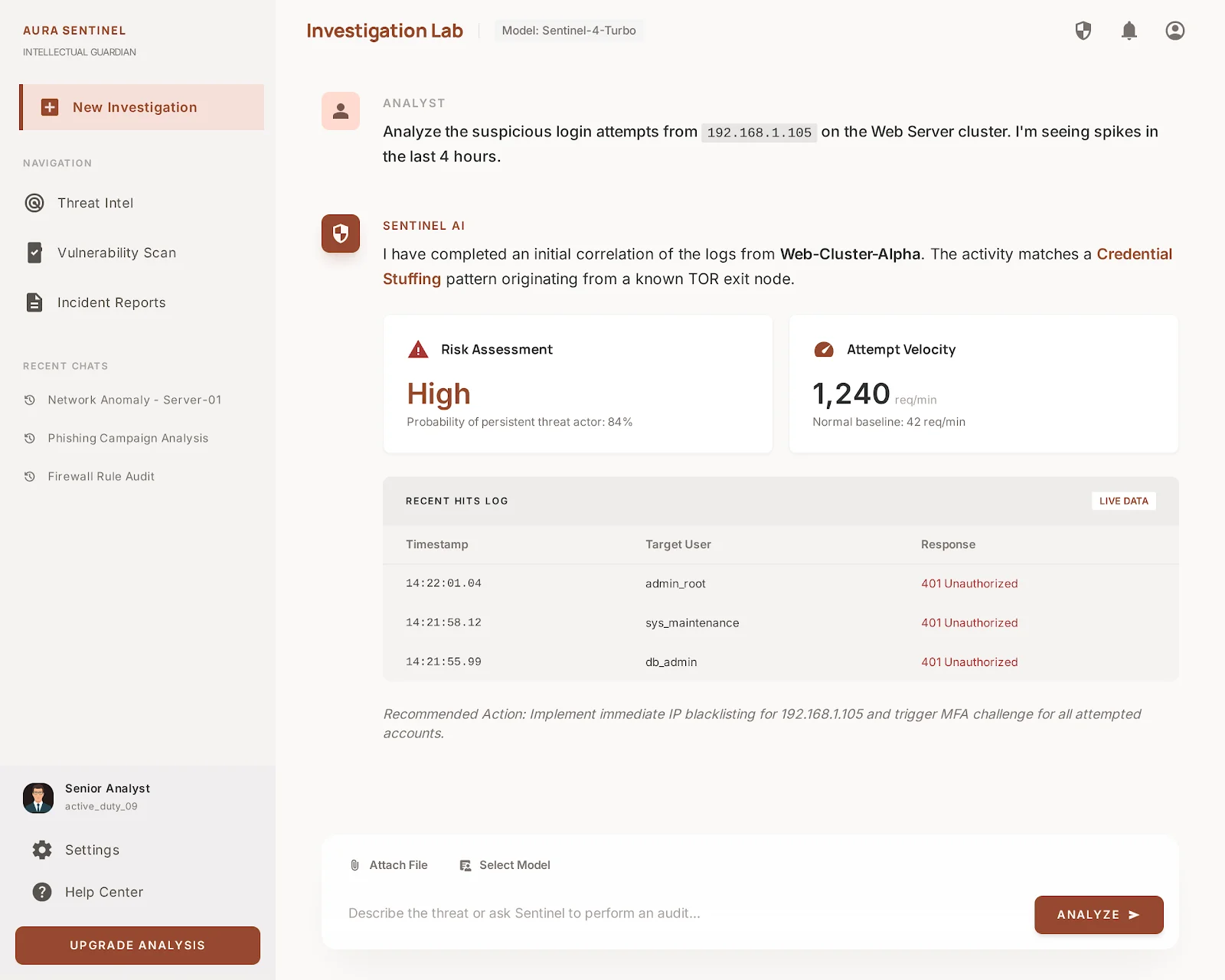The width and height of the screenshot is (1225, 980).
Task: Click Web-Cluster-Alpha bold text
Action: coord(850,254)
